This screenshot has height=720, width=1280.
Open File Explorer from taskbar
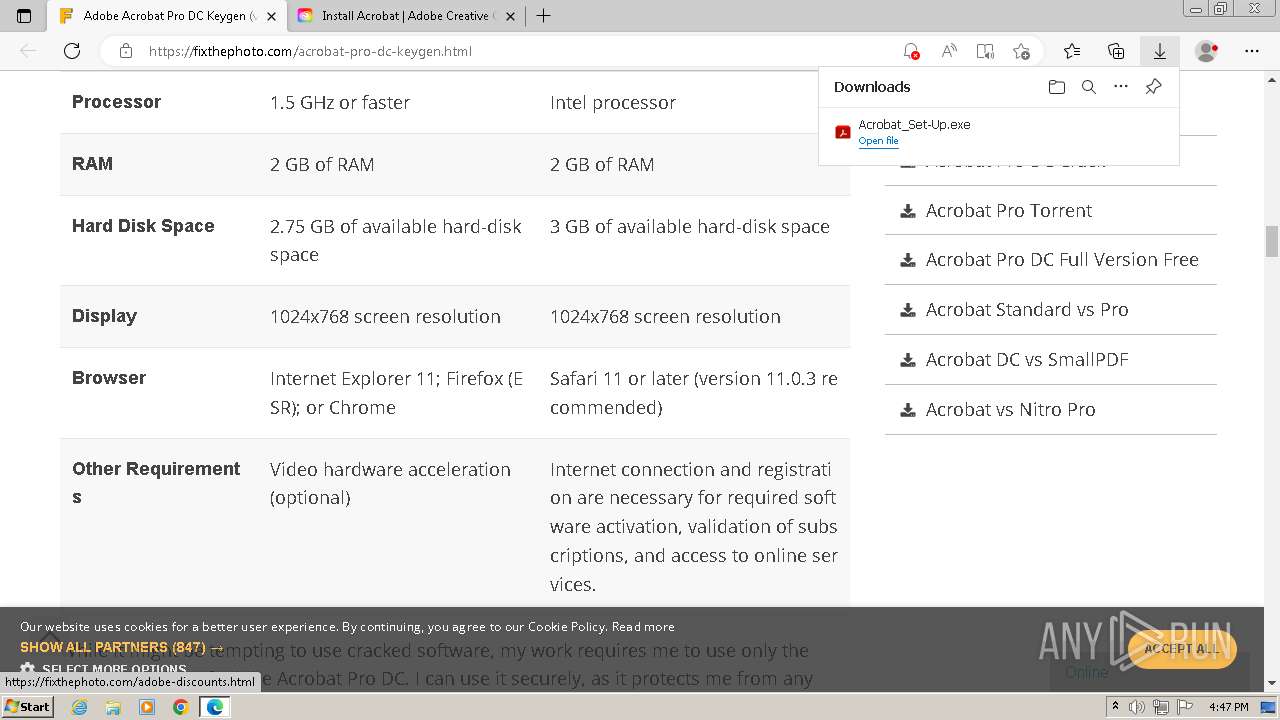113,707
